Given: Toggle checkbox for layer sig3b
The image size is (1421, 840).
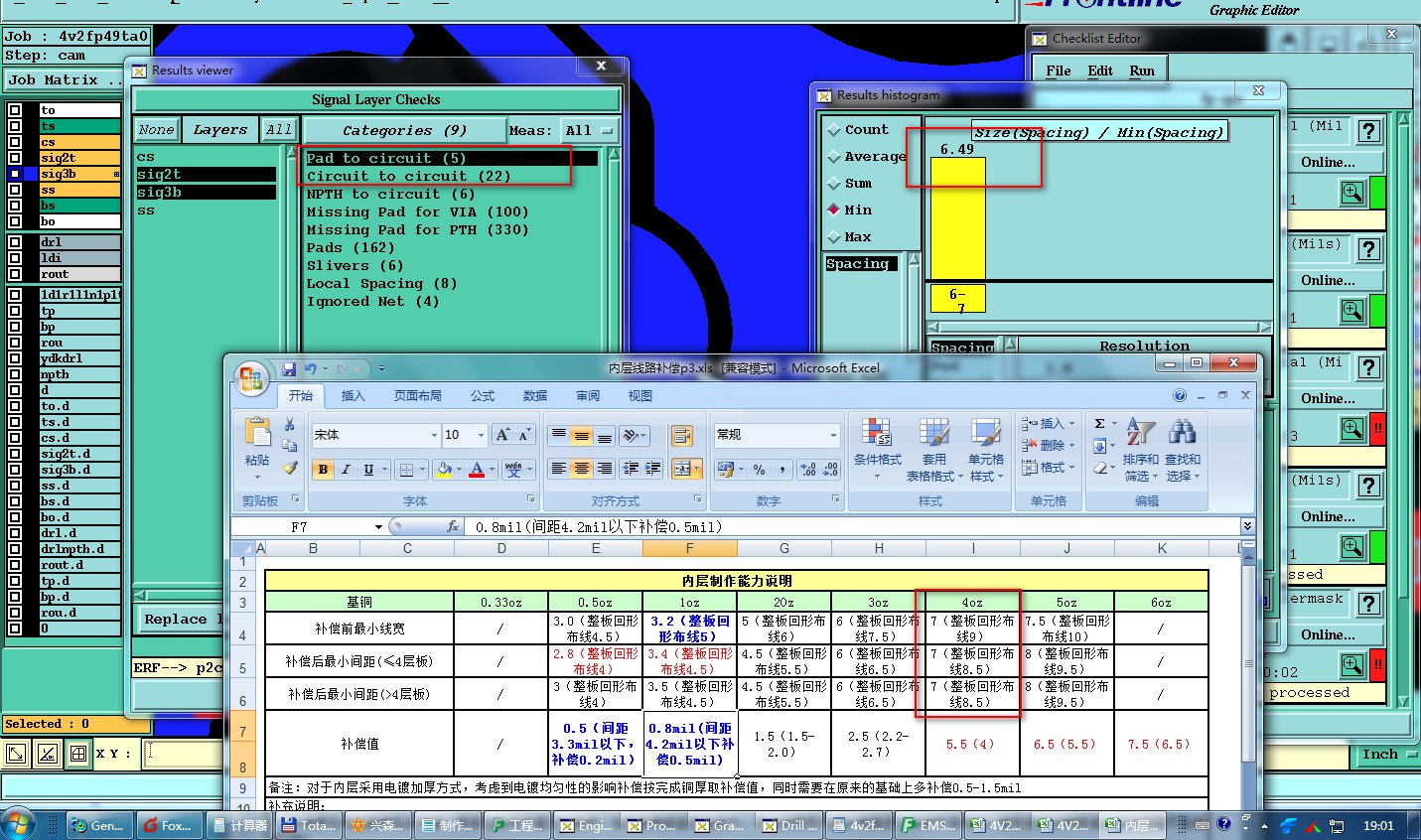Looking at the screenshot, I should pos(14,174).
